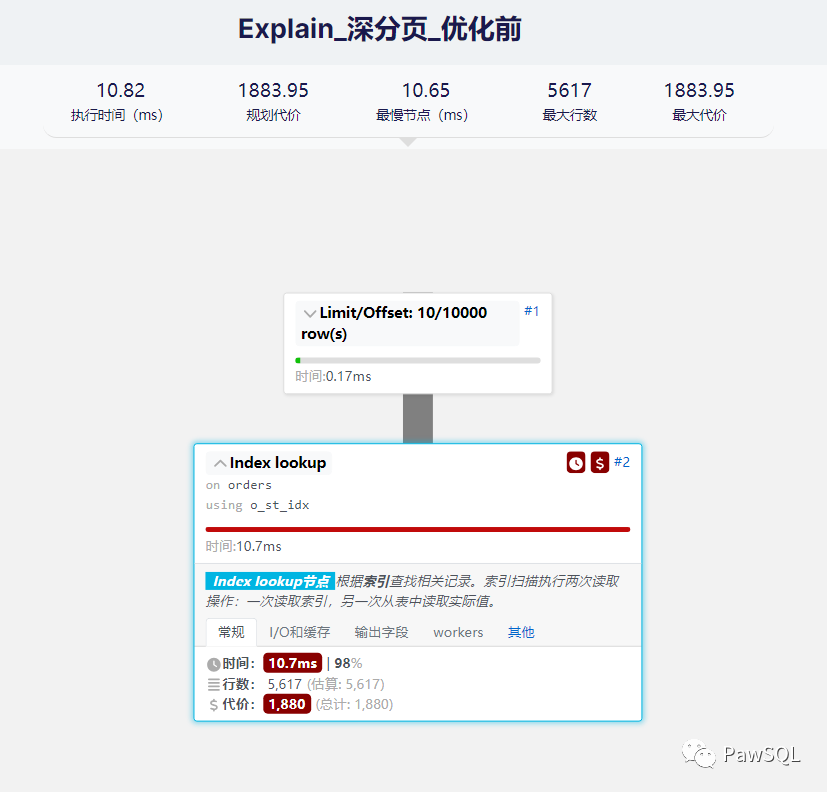Collapse the Index lookup node chevron

click(220, 463)
